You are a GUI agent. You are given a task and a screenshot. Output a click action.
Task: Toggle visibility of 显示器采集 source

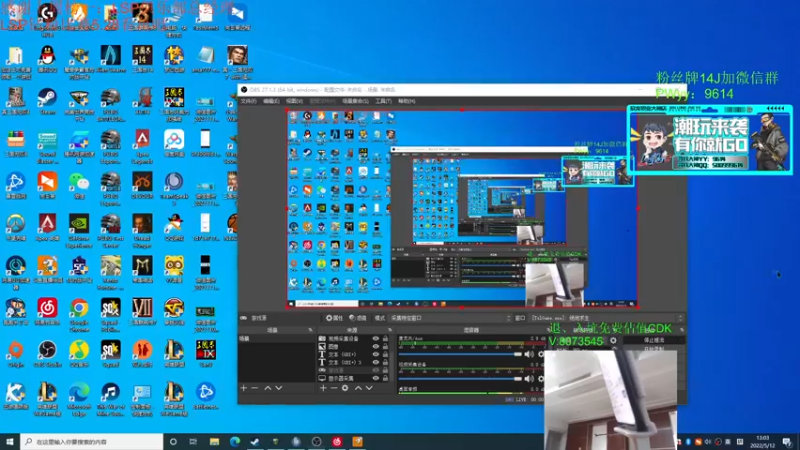[376, 379]
